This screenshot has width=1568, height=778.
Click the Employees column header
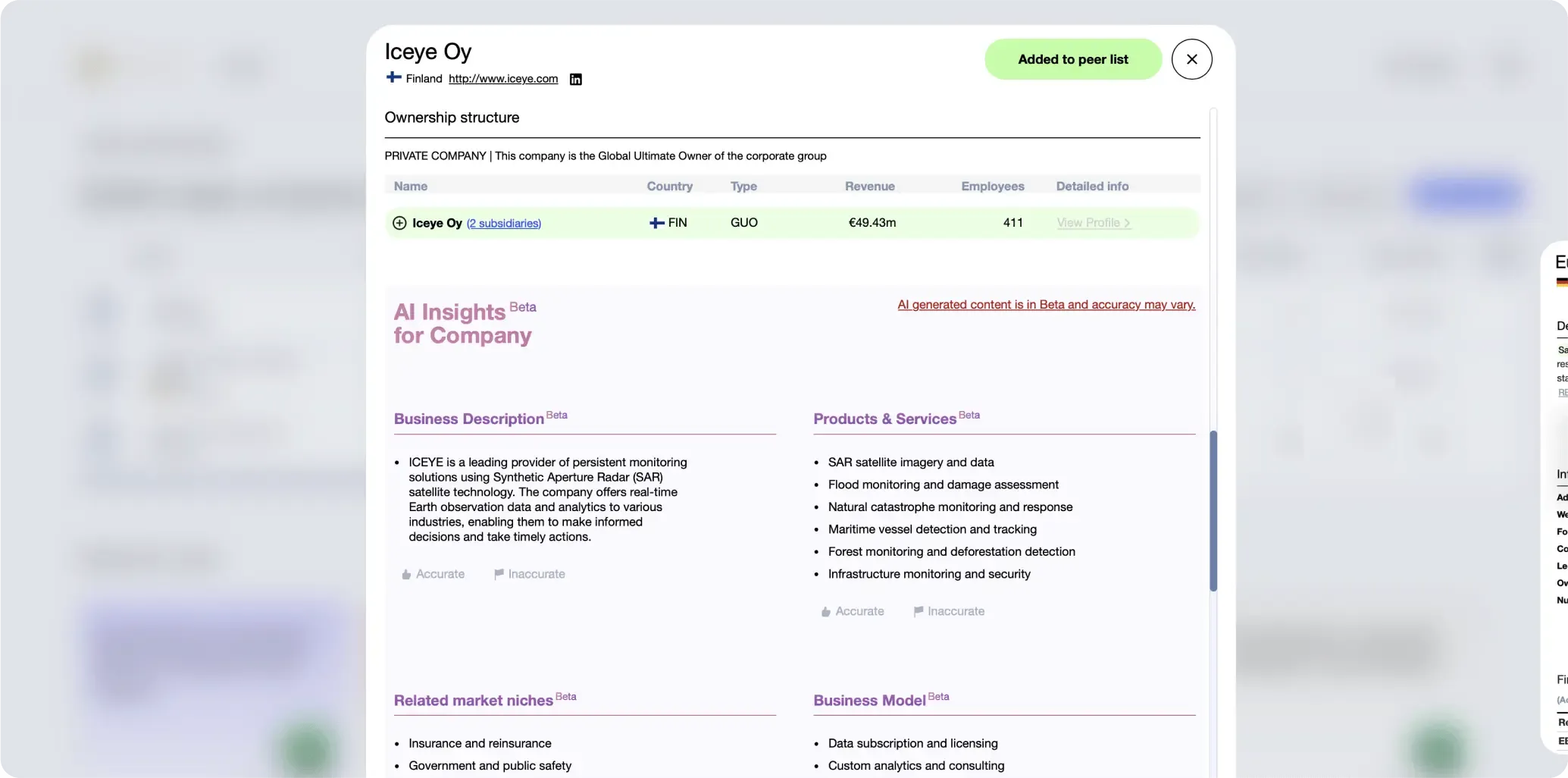[x=992, y=186]
